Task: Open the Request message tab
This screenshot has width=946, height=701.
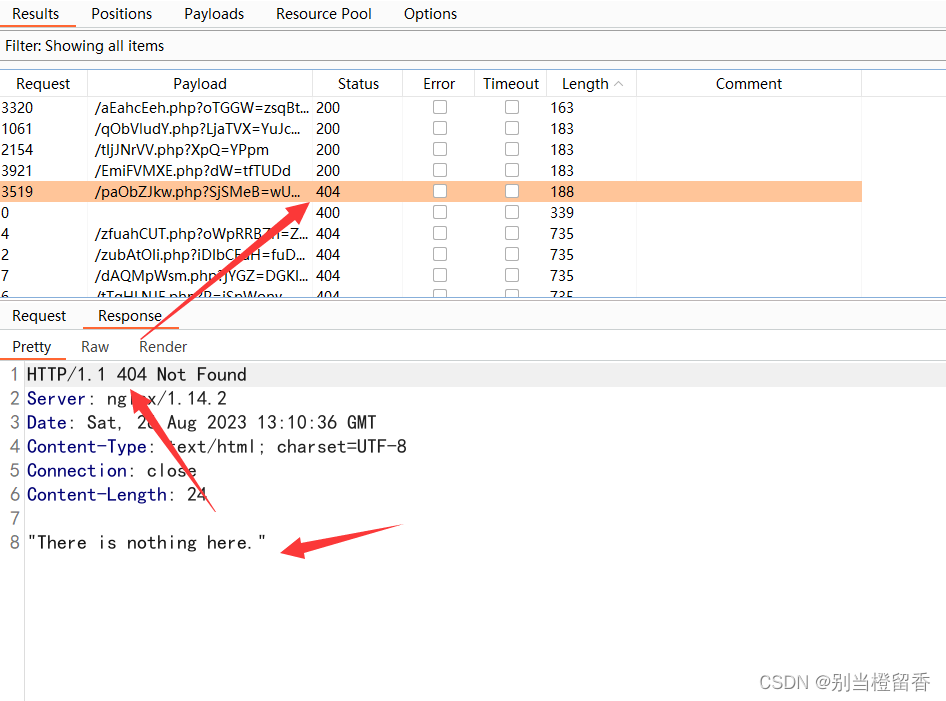Action: (39, 316)
